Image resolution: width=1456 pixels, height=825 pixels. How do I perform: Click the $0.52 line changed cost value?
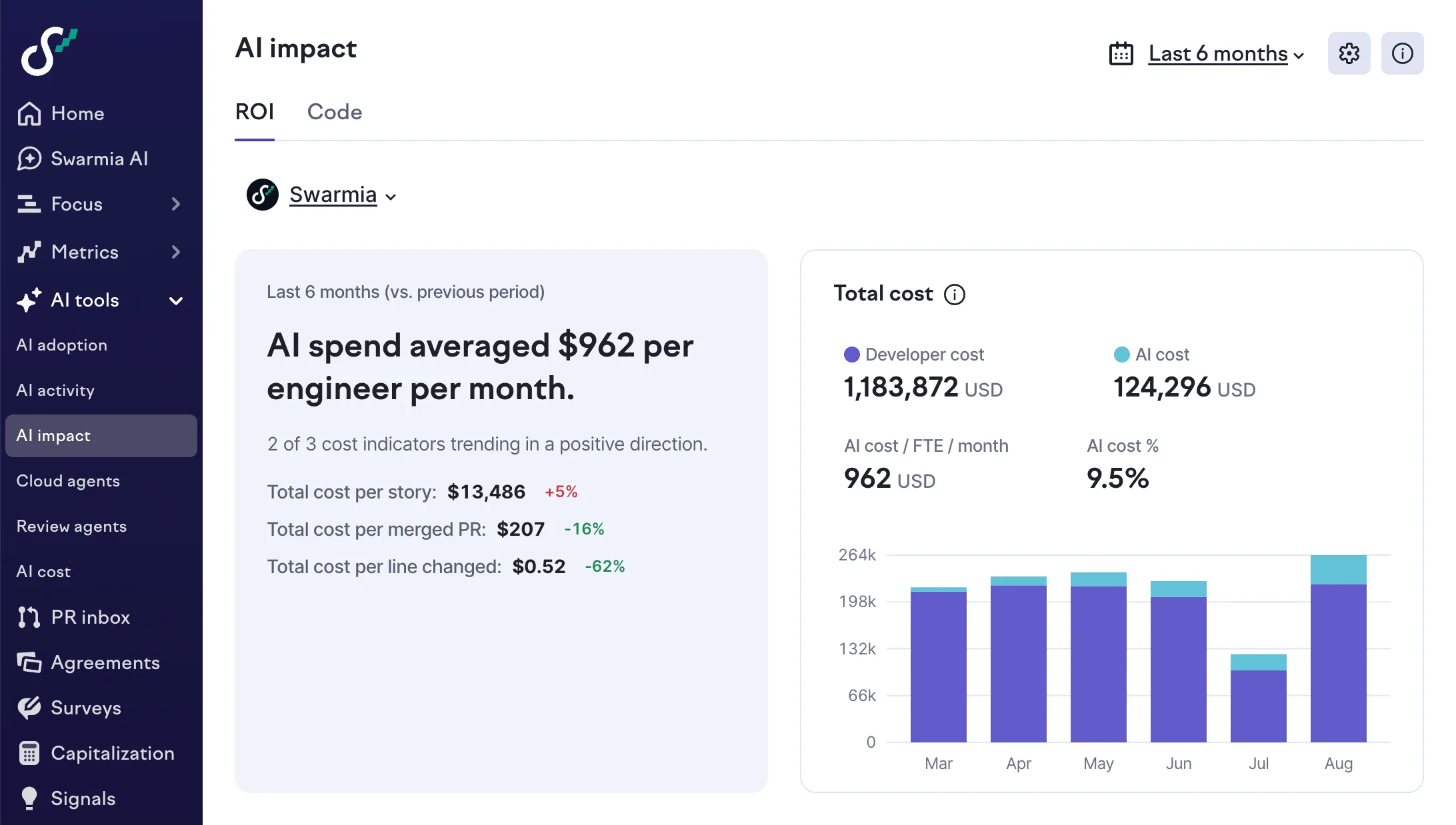click(x=539, y=566)
